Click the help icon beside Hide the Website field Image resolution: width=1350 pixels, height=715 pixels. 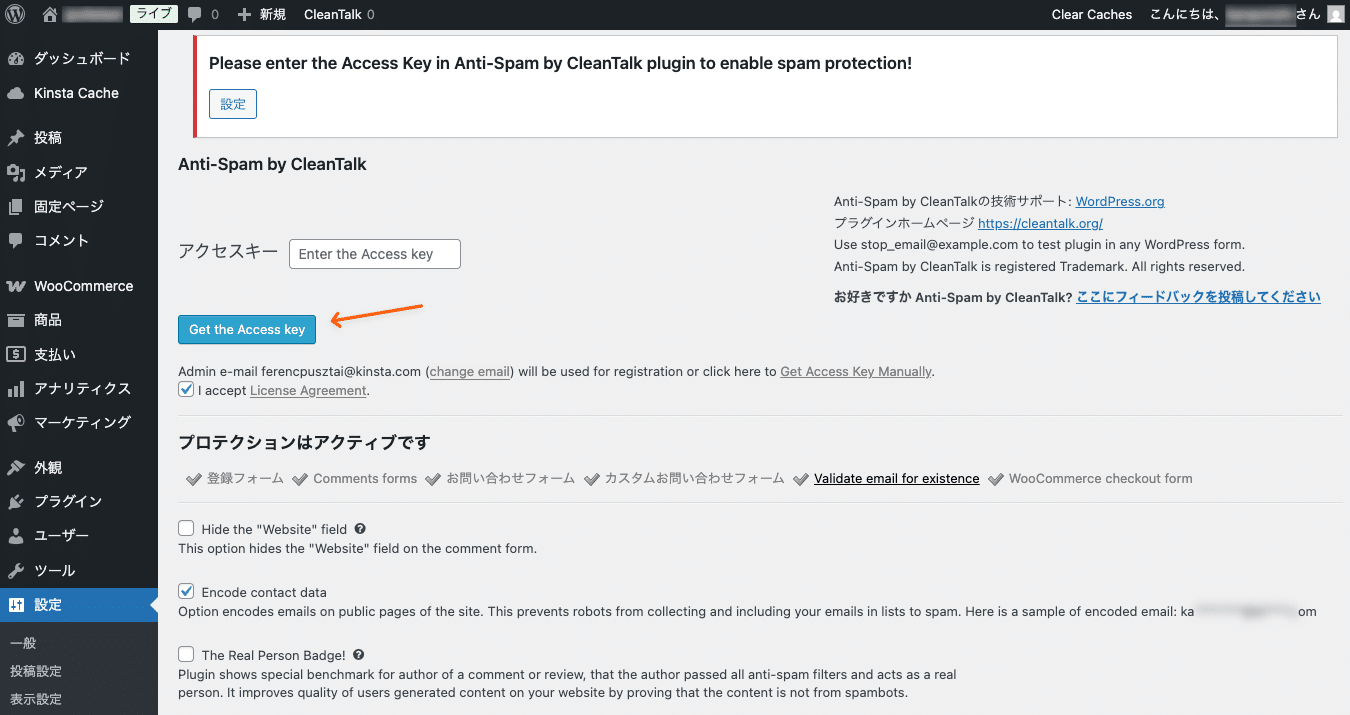360,528
